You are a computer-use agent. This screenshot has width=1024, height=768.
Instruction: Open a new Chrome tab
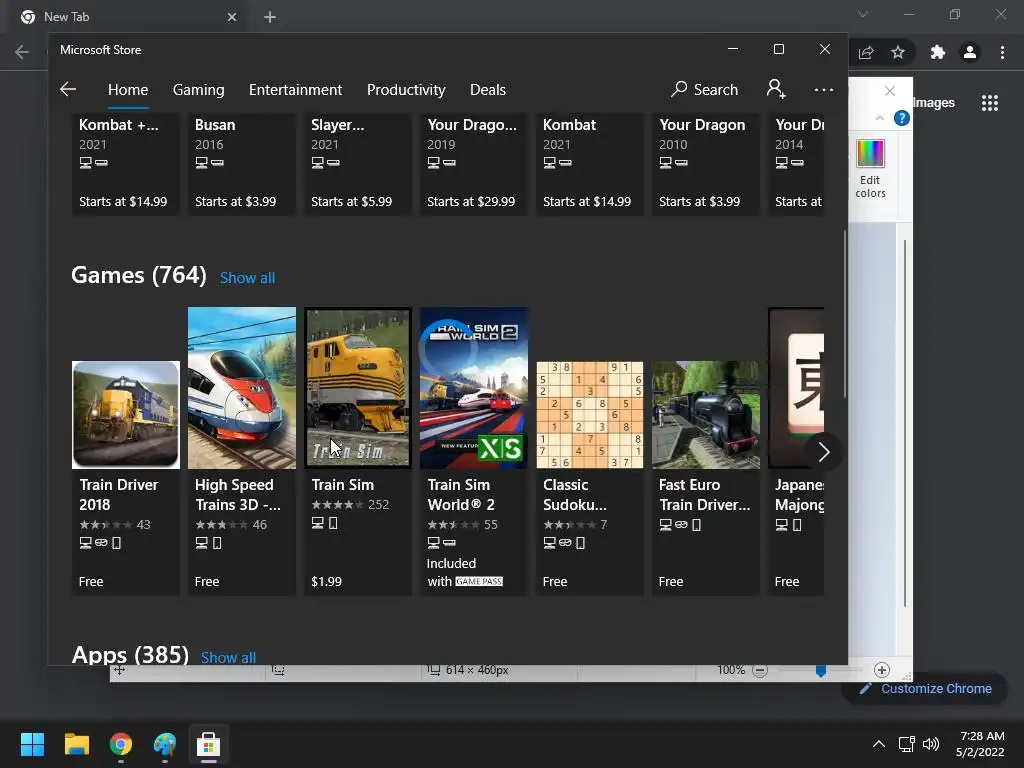(x=270, y=17)
